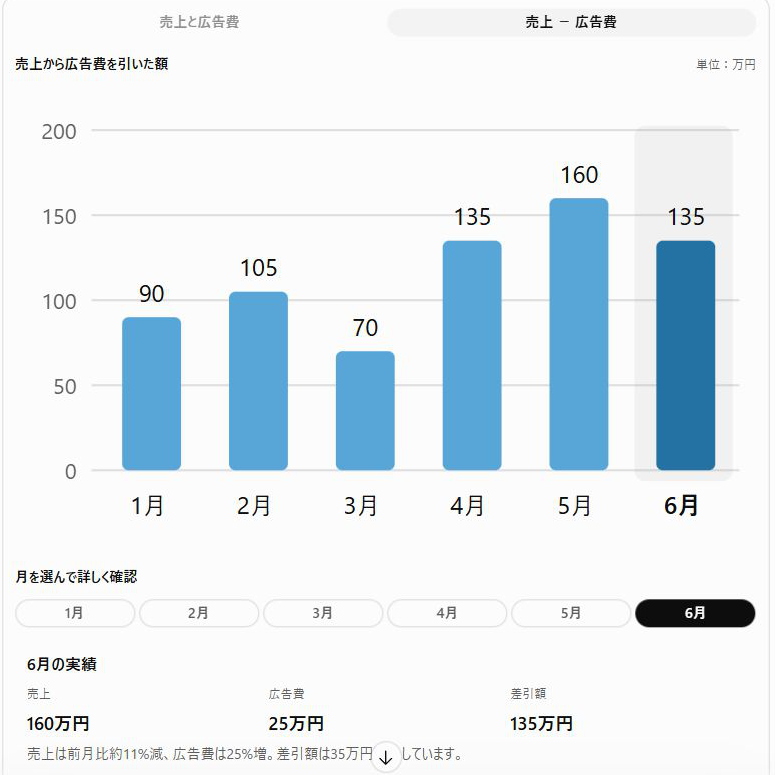Choose the 5月 month pill button
This screenshot has height=775, width=775.
point(571,613)
